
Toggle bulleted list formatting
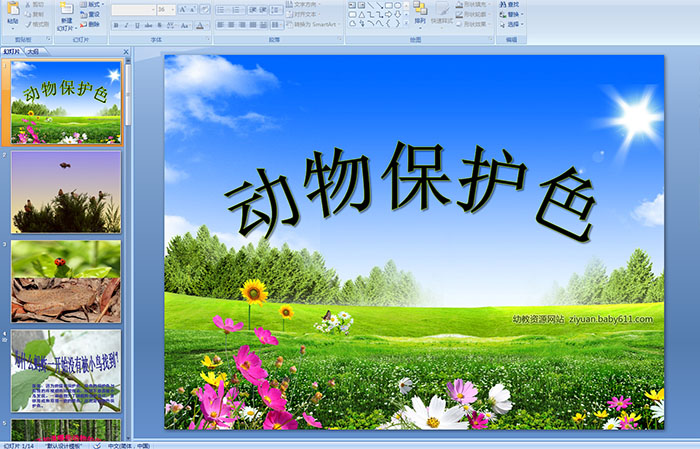tap(221, 9)
